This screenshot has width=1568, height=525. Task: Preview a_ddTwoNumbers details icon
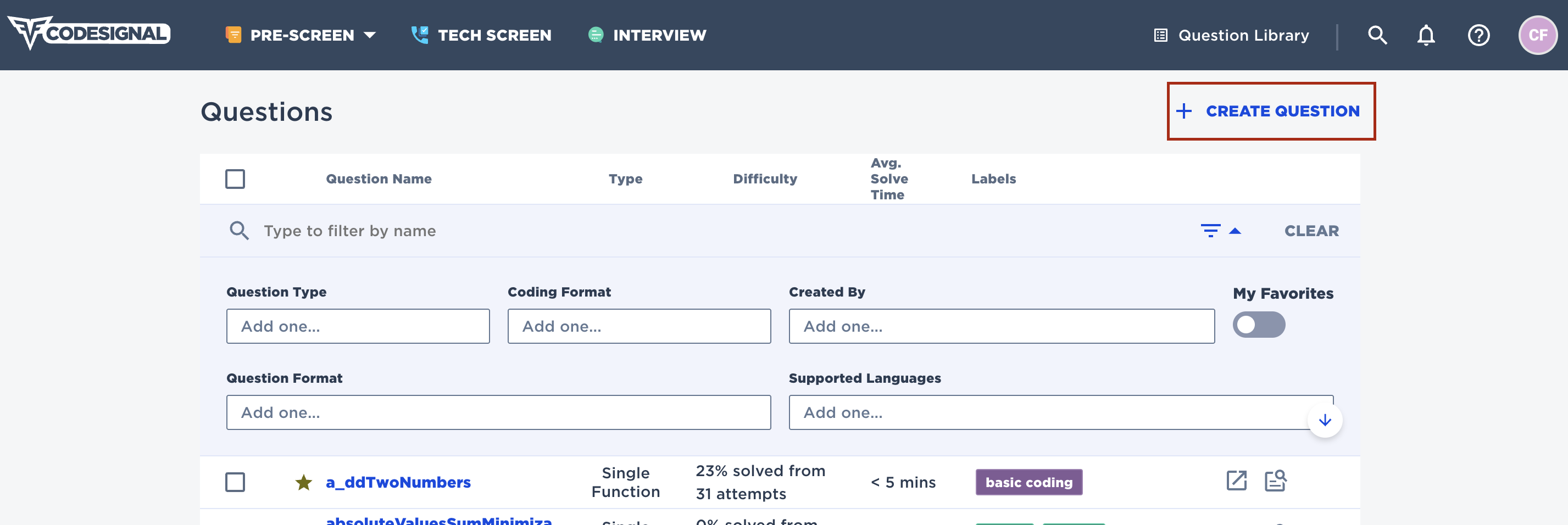click(x=1275, y=481)
